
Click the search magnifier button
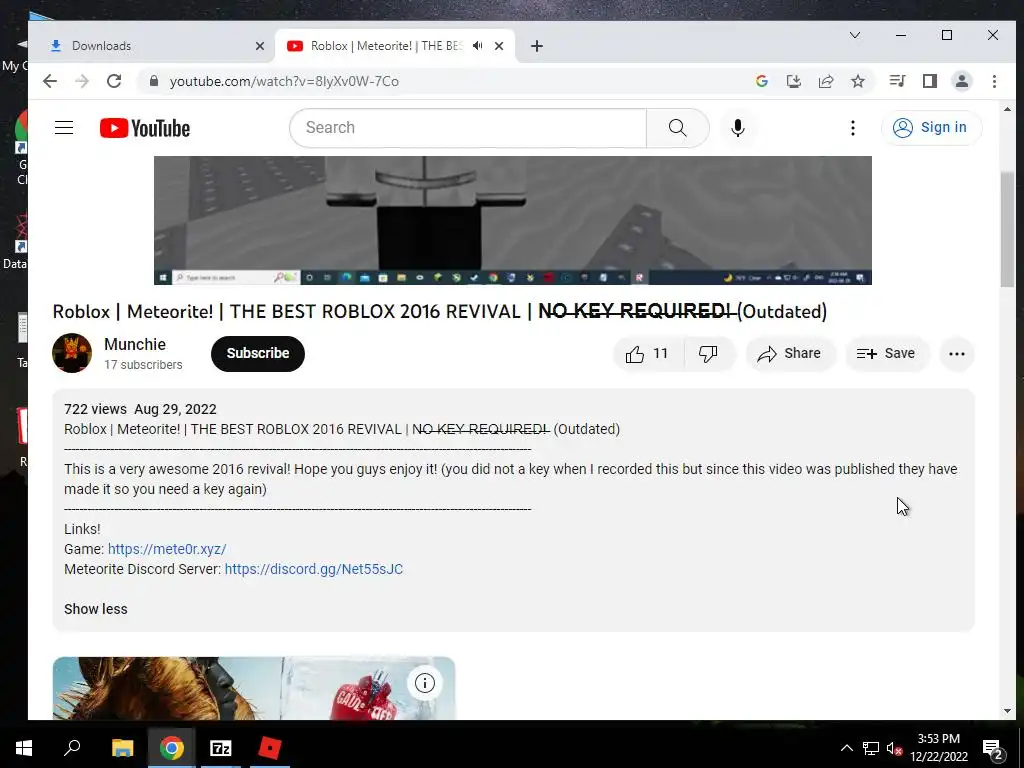pyautogui.click(x=677, y=127)
